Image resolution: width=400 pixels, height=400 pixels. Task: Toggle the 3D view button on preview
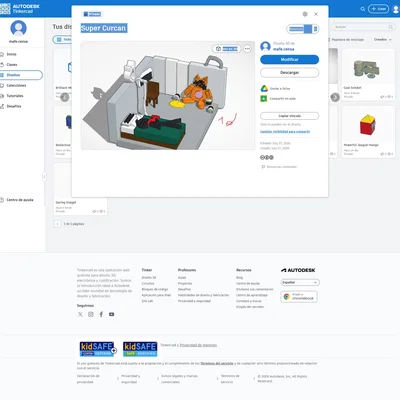[x=227, y=49]
